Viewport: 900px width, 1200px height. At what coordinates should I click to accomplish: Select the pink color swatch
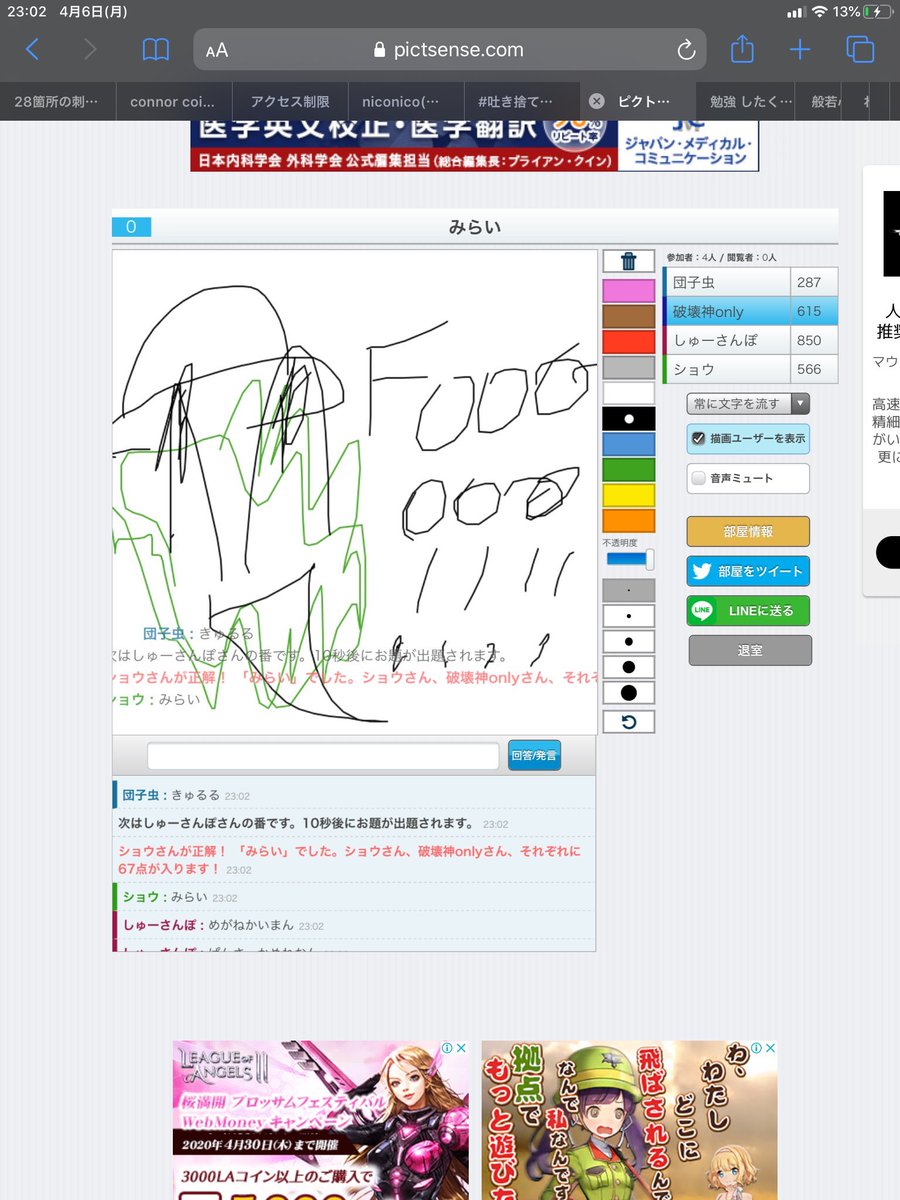628,290
